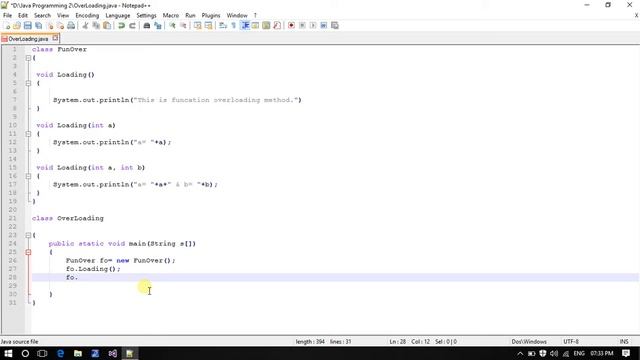Open File Explorer from the taskbar
This screenshot has width=640, height=360.
point(78,353)
